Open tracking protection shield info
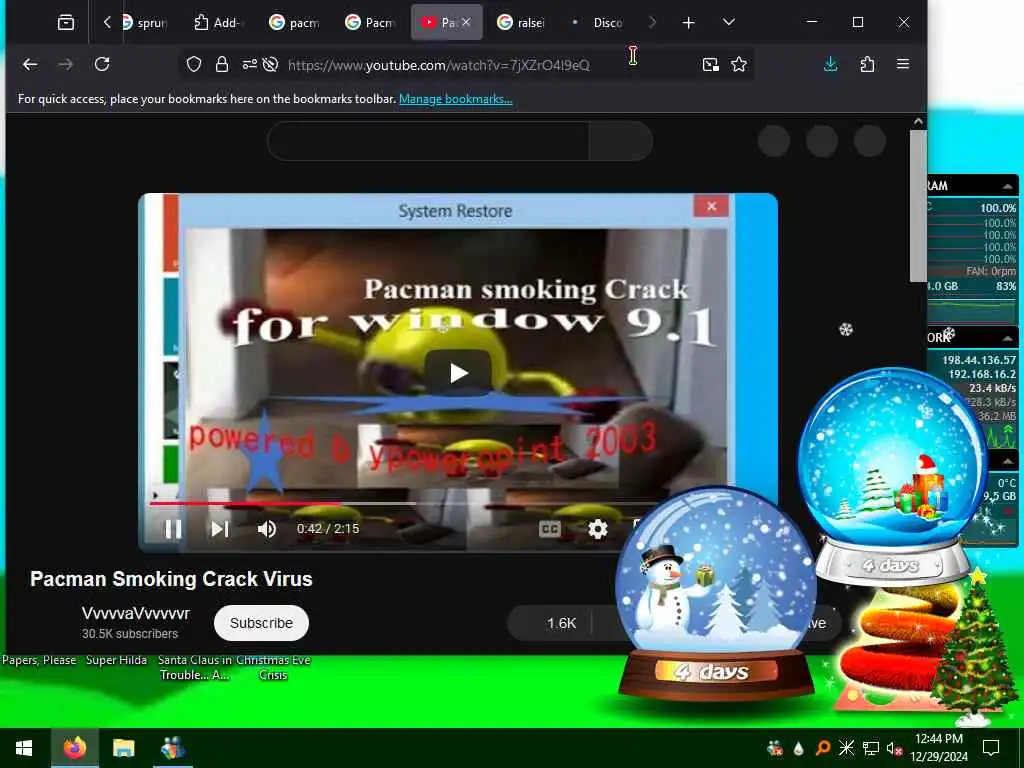The image size is (1024, 768). pyautogui.click(x=194, y=64)
